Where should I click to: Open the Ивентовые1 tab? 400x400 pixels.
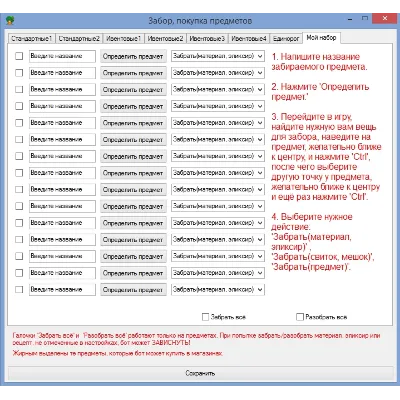(123, 39)
